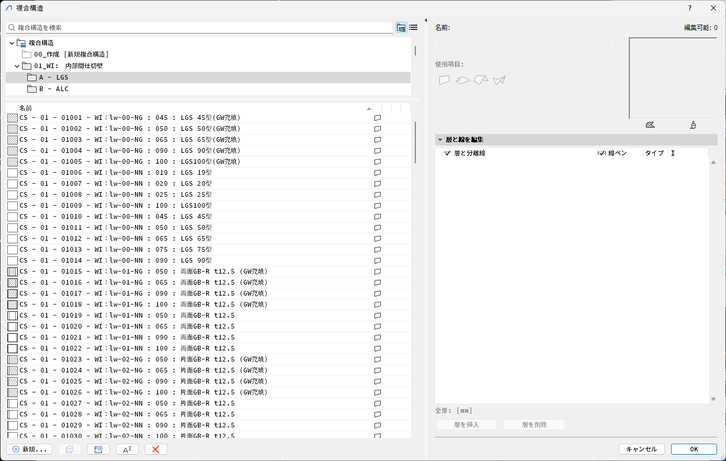726x461 pixels.
Task: Select row 01026 片面GB-R t12.5 (GW充填)
Action: coord(208,392)
